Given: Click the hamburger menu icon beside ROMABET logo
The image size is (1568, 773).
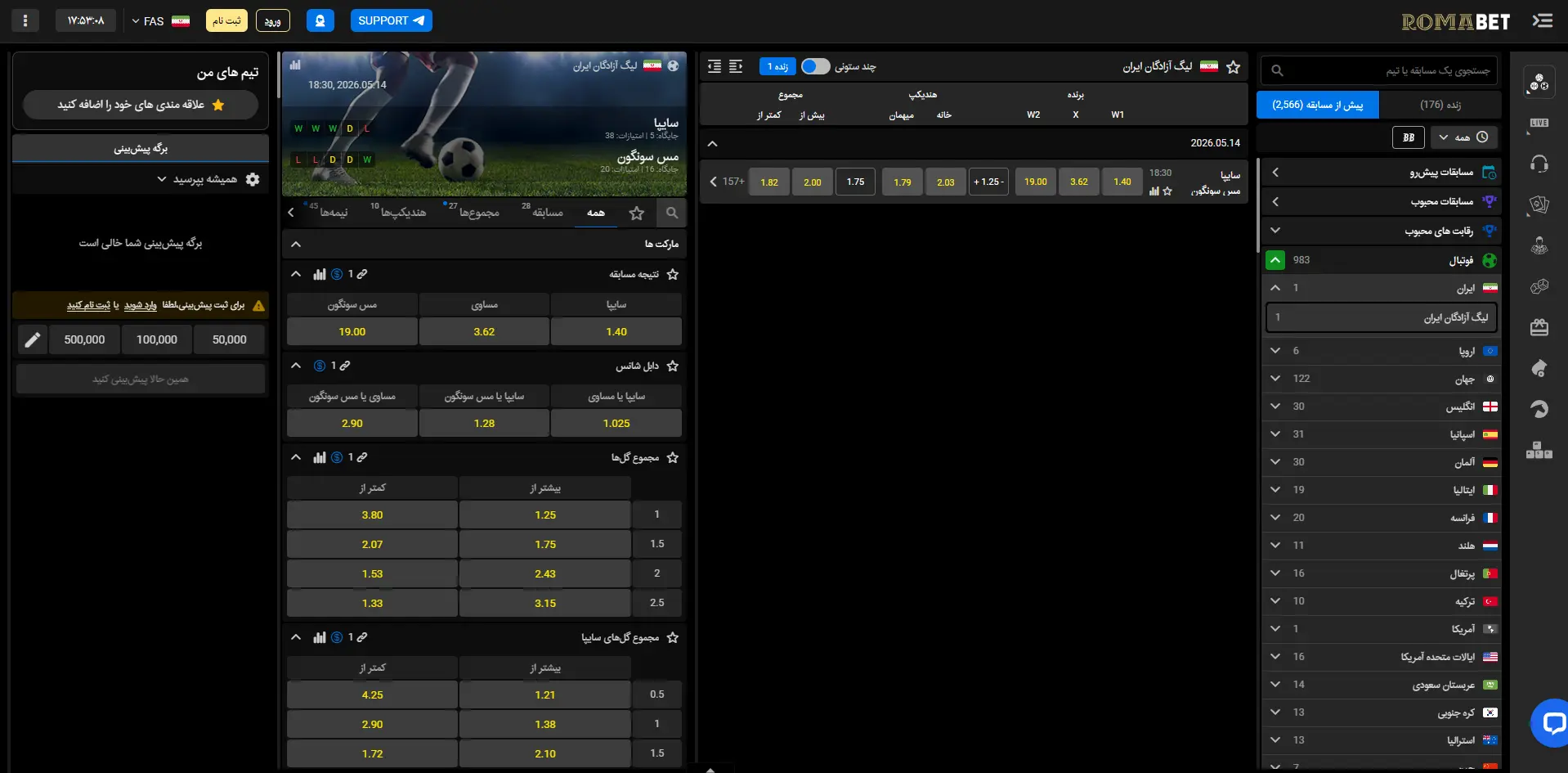Looking at the screenshot, I should [1542, 21].
